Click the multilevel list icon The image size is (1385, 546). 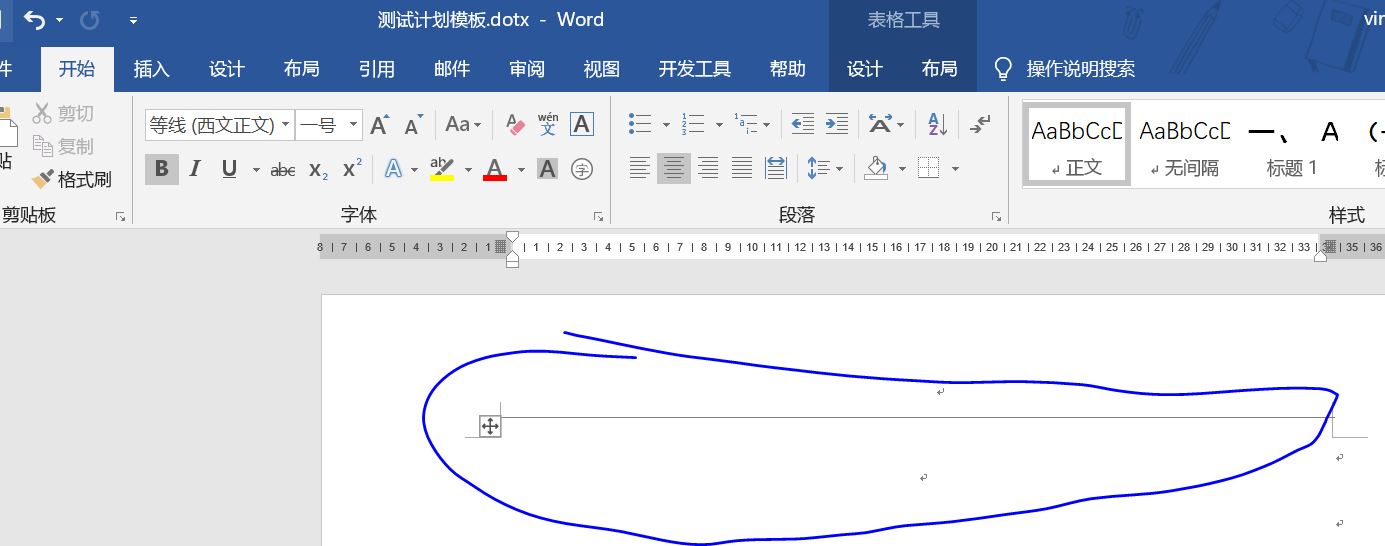pyautogui.click(x=746, y=124)
